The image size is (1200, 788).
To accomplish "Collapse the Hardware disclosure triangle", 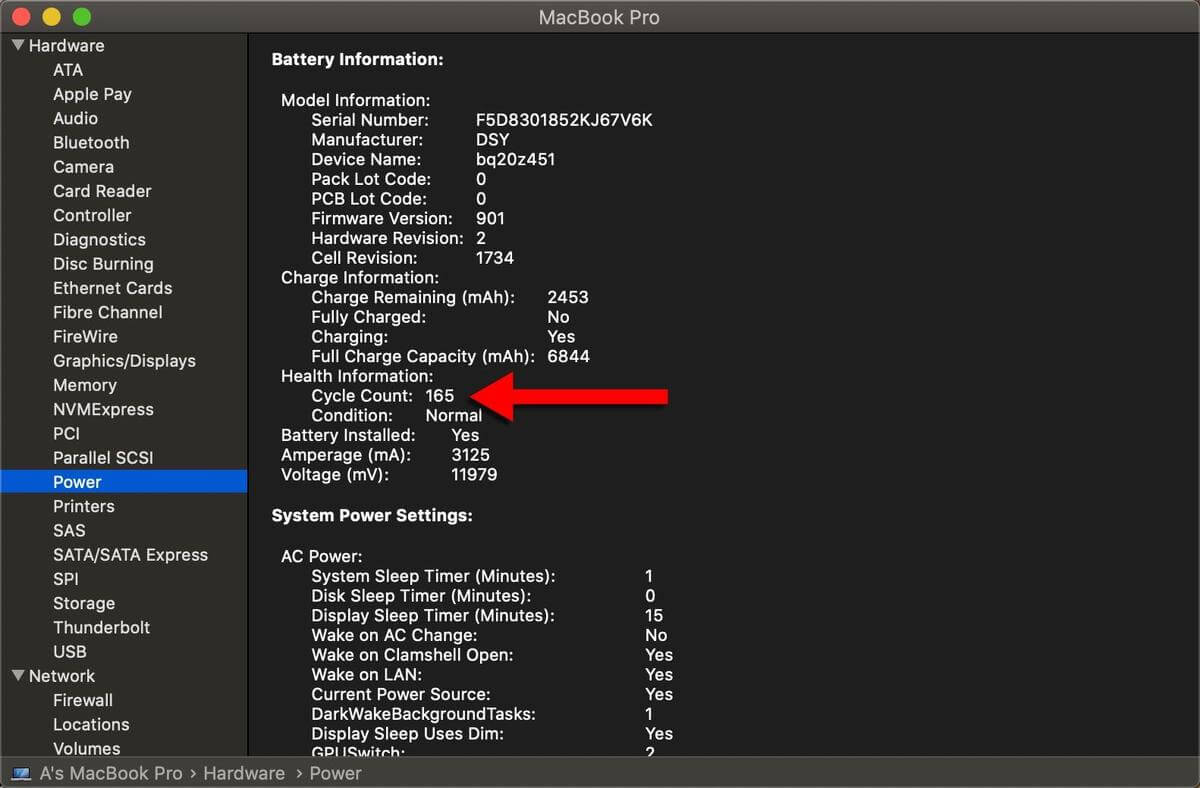I will (18, 46).
